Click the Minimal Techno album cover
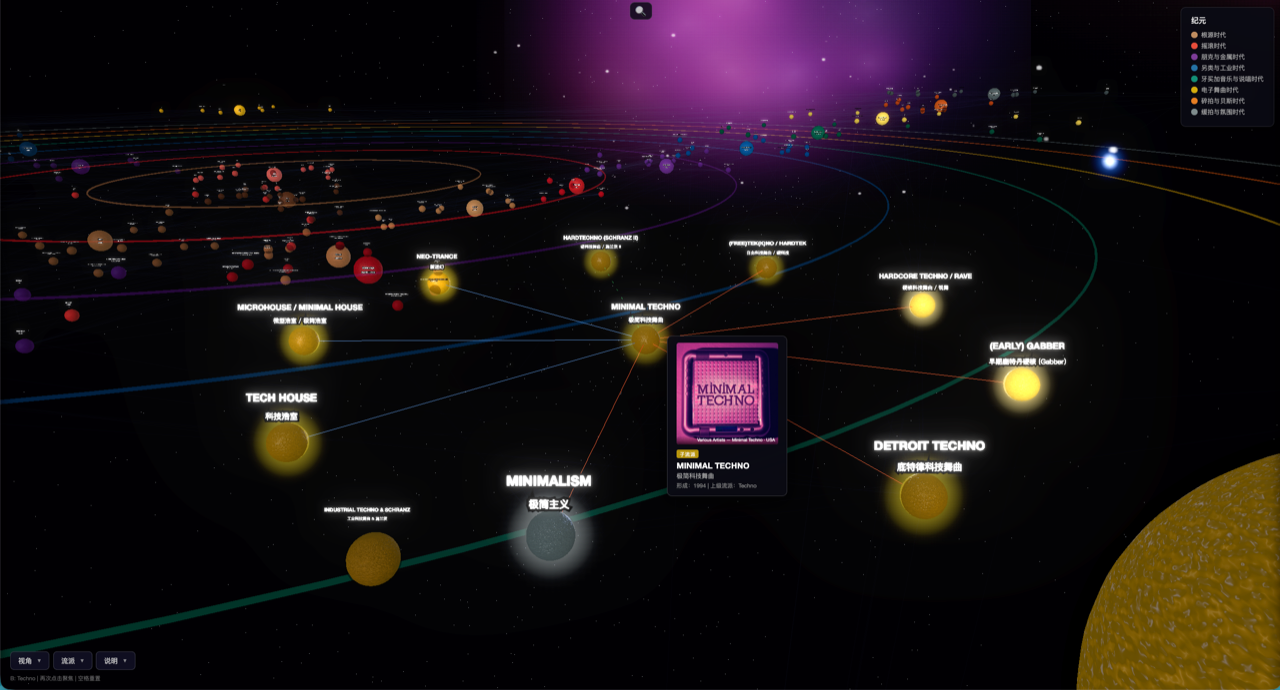Image resolution: width=1280 pixels, height=690 pixels. [x=727, y=393]
